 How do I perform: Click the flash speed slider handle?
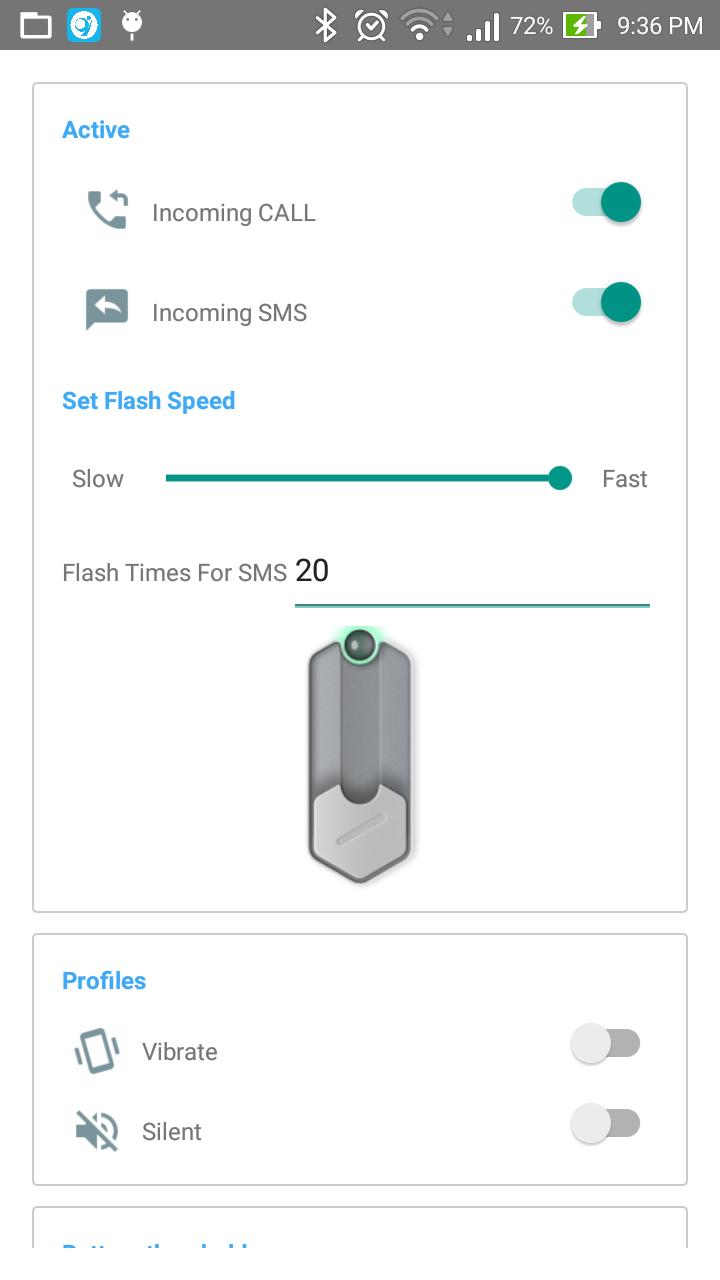(560, 478)
